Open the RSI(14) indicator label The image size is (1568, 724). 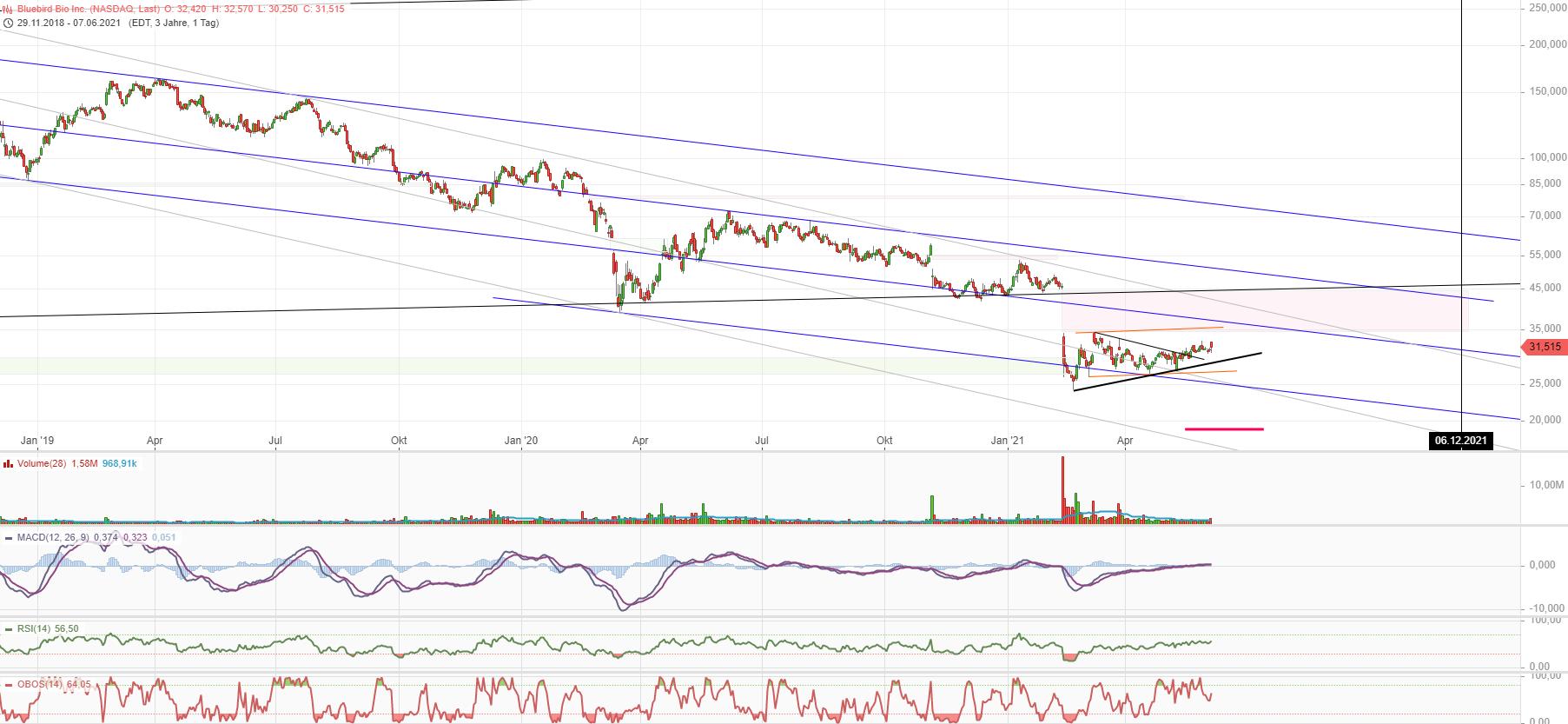click(34, 628)
